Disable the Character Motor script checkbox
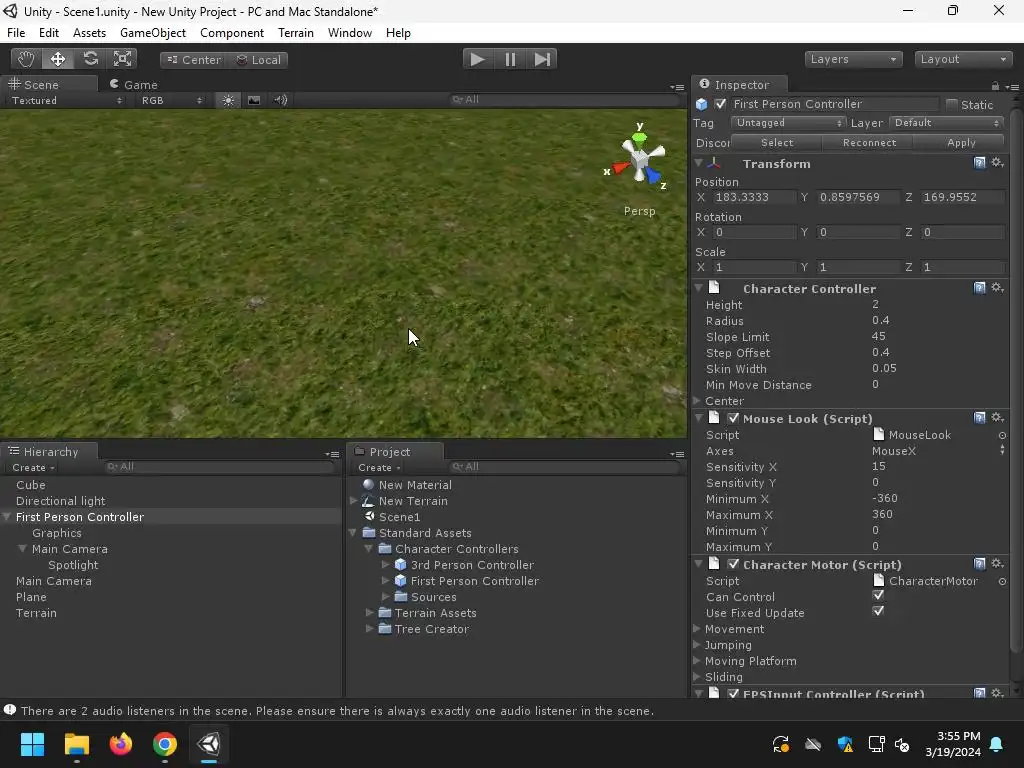Viewport: 1024px width, 768px height. coord(733,564)
